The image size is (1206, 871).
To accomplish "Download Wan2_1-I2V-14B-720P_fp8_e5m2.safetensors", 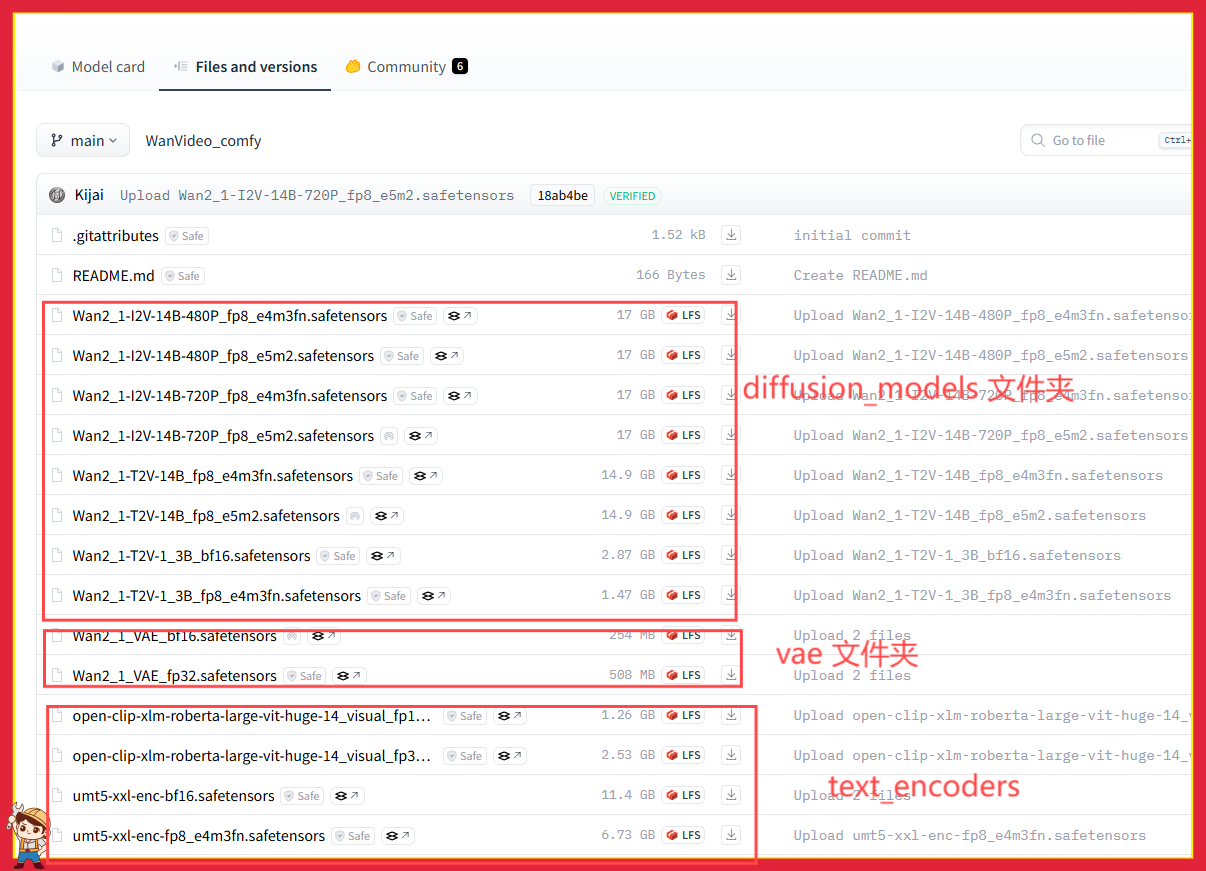I will point(731,435).
